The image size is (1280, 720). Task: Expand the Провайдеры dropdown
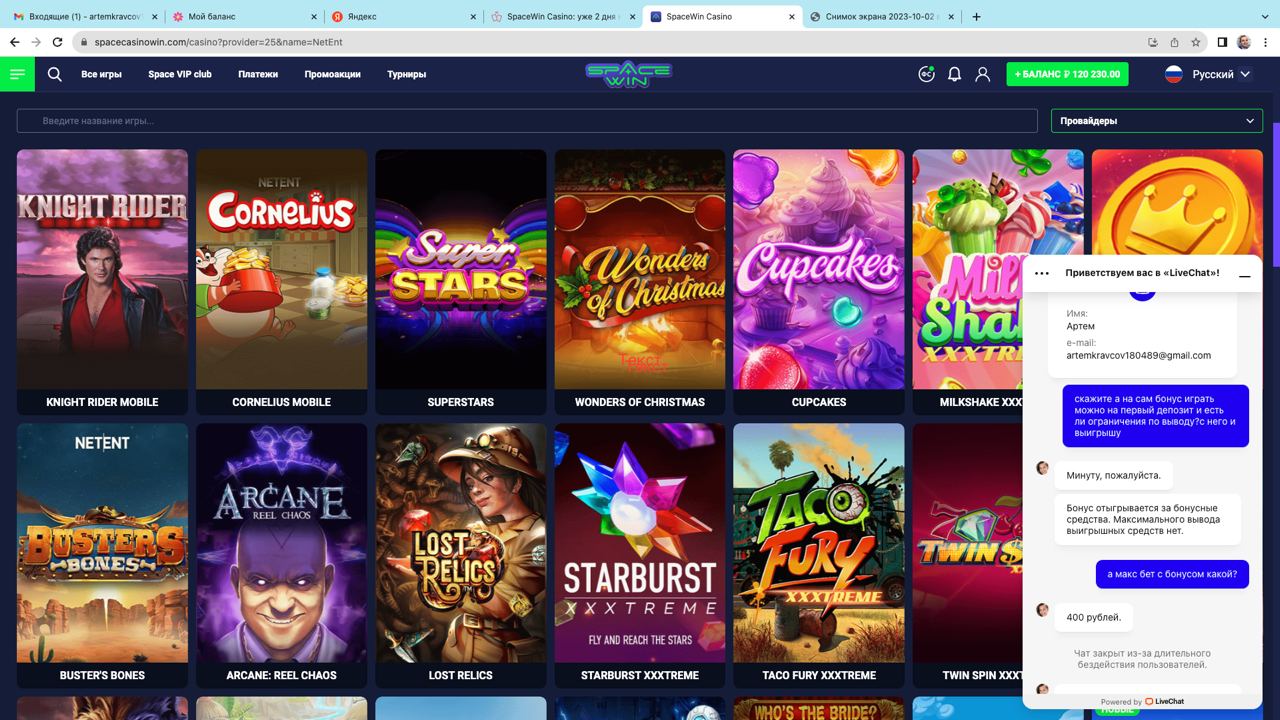(1157, 121)
